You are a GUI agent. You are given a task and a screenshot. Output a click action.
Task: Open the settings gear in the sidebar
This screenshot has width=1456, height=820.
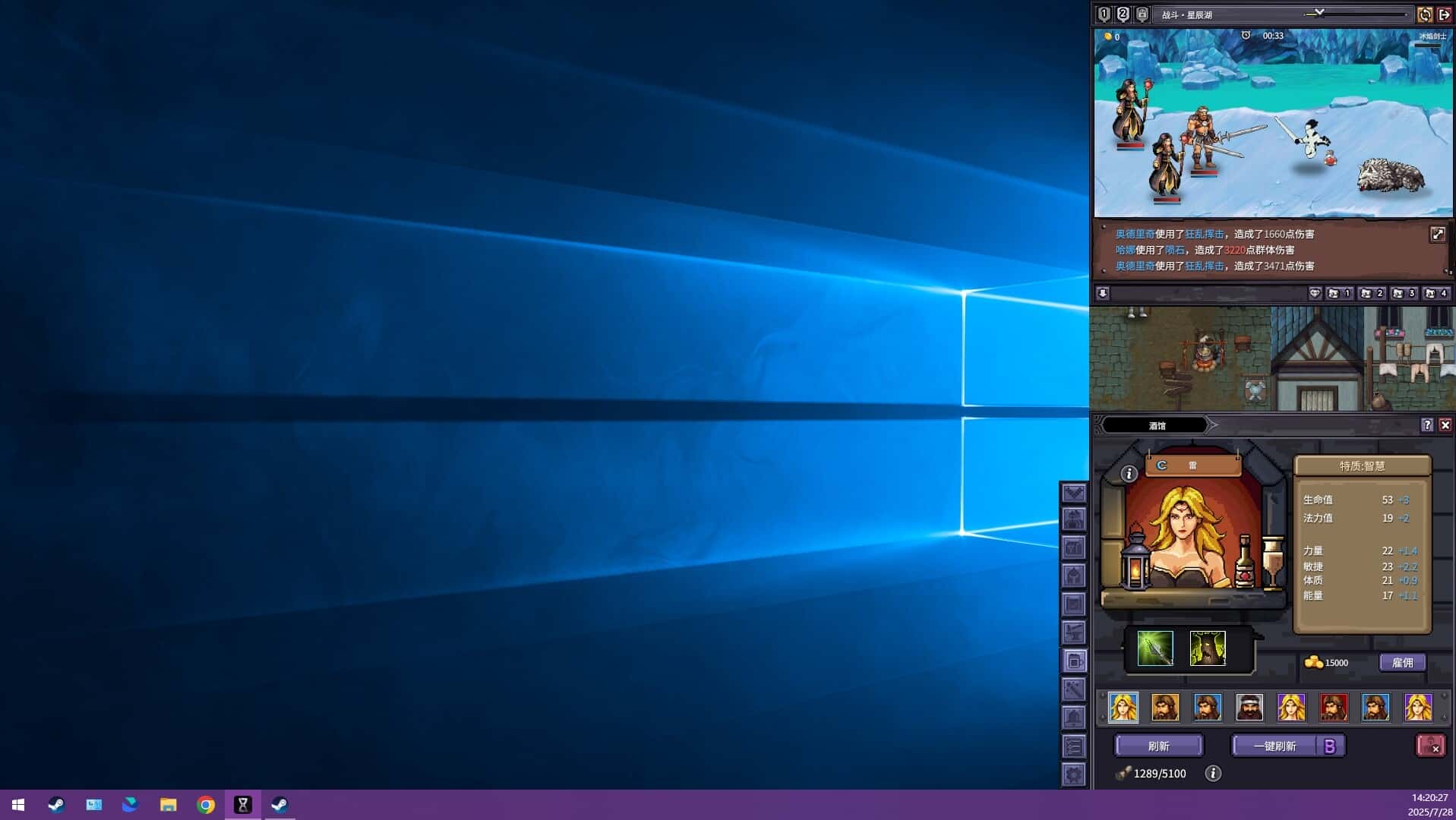coord(1073,774)
